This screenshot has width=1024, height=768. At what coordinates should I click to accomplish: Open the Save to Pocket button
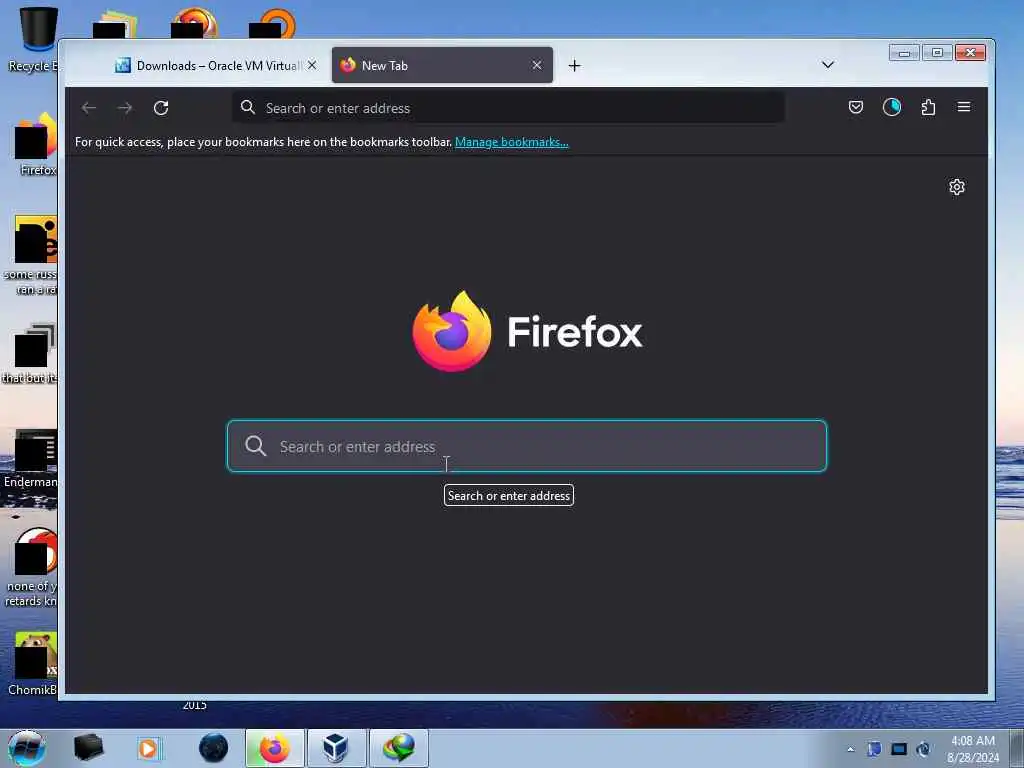856,107
